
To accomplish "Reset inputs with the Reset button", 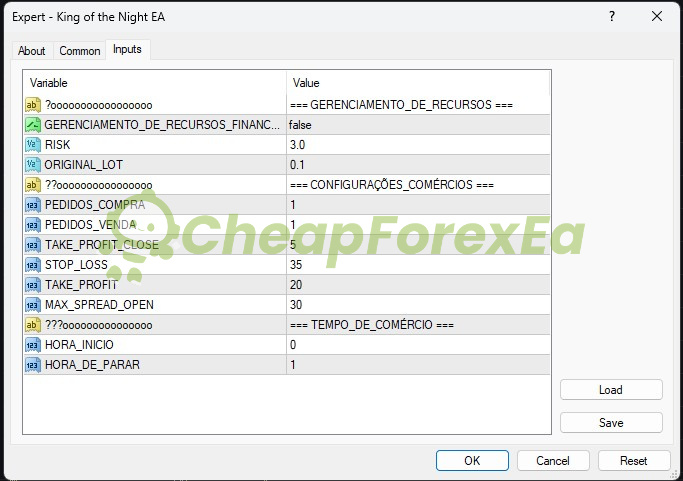I will click(x=634, y=461).
